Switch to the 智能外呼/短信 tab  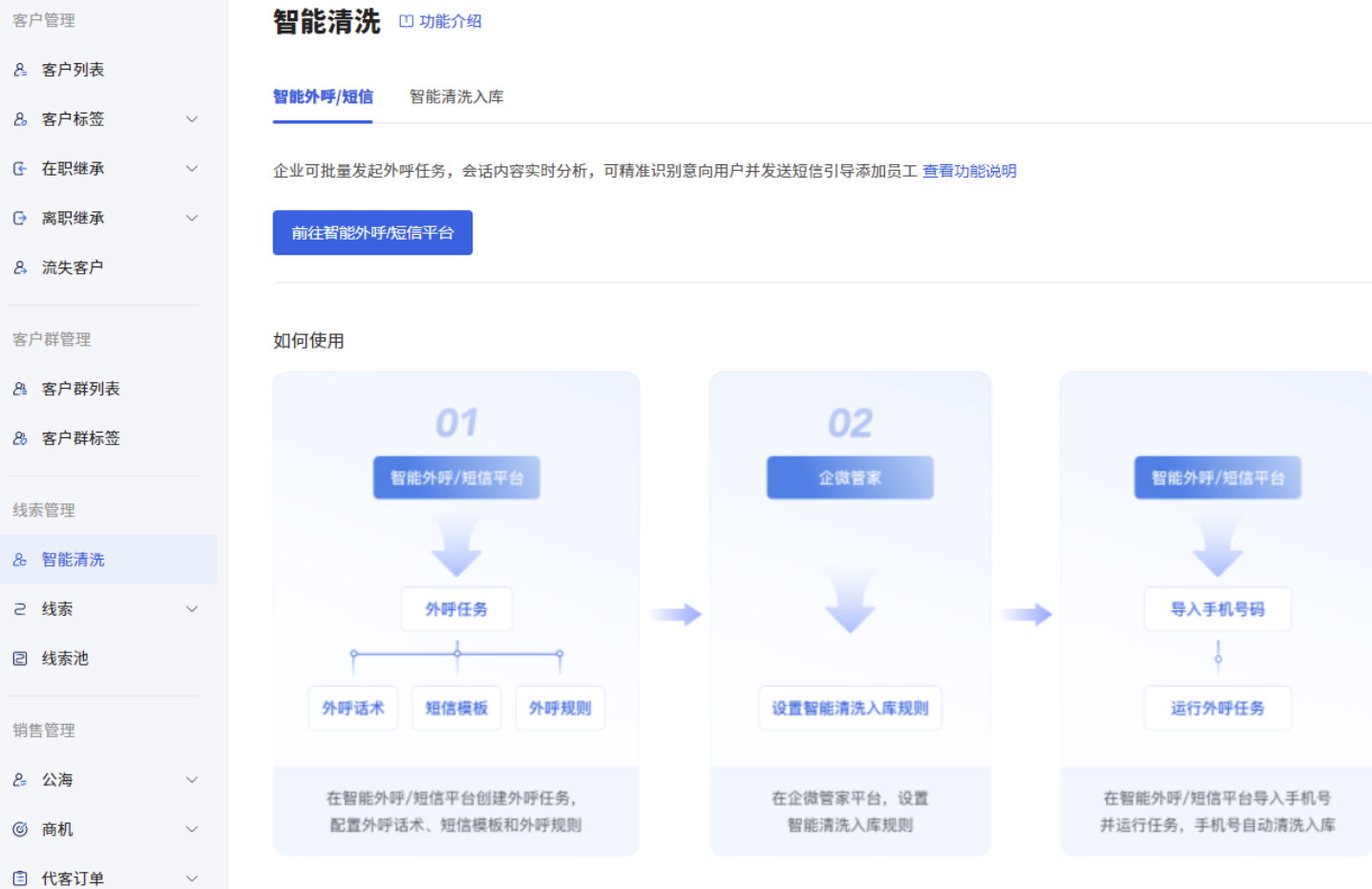click(323, 96)
